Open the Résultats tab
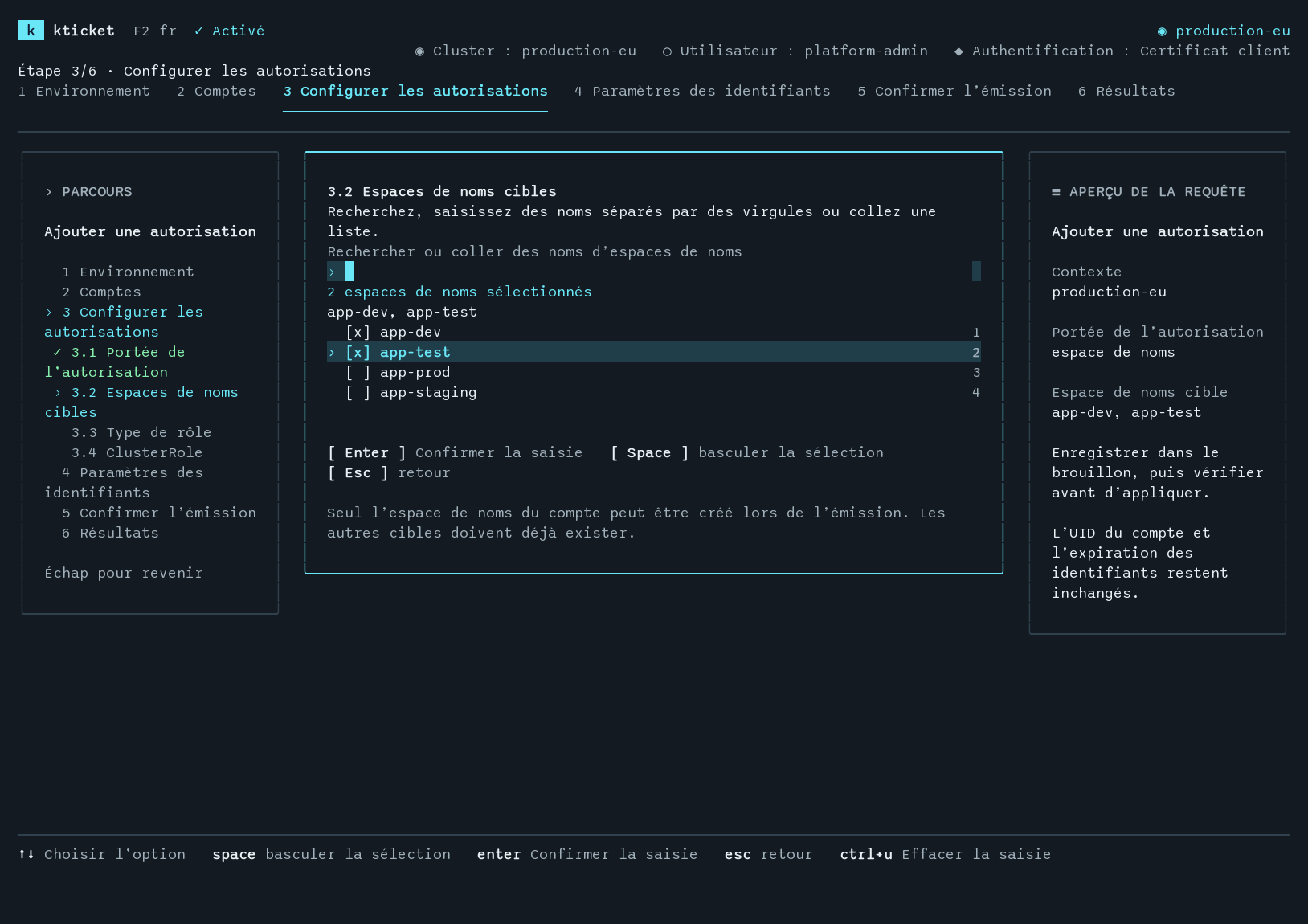The width and height of the screenshot is (1308, 924). click(1126, 92)
